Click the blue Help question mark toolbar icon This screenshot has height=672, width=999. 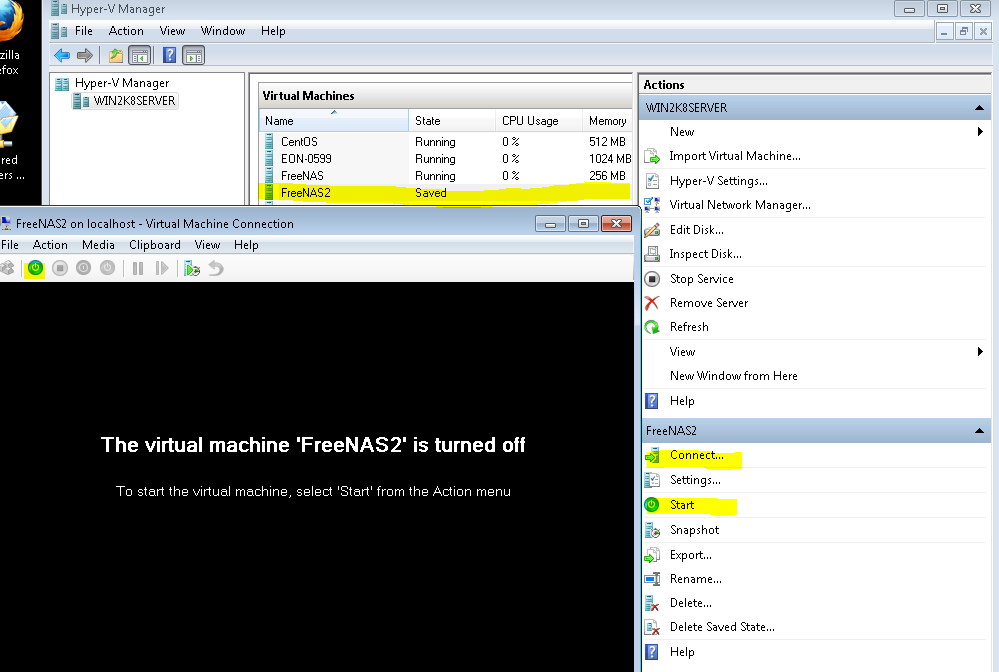(x=170, y=56)
